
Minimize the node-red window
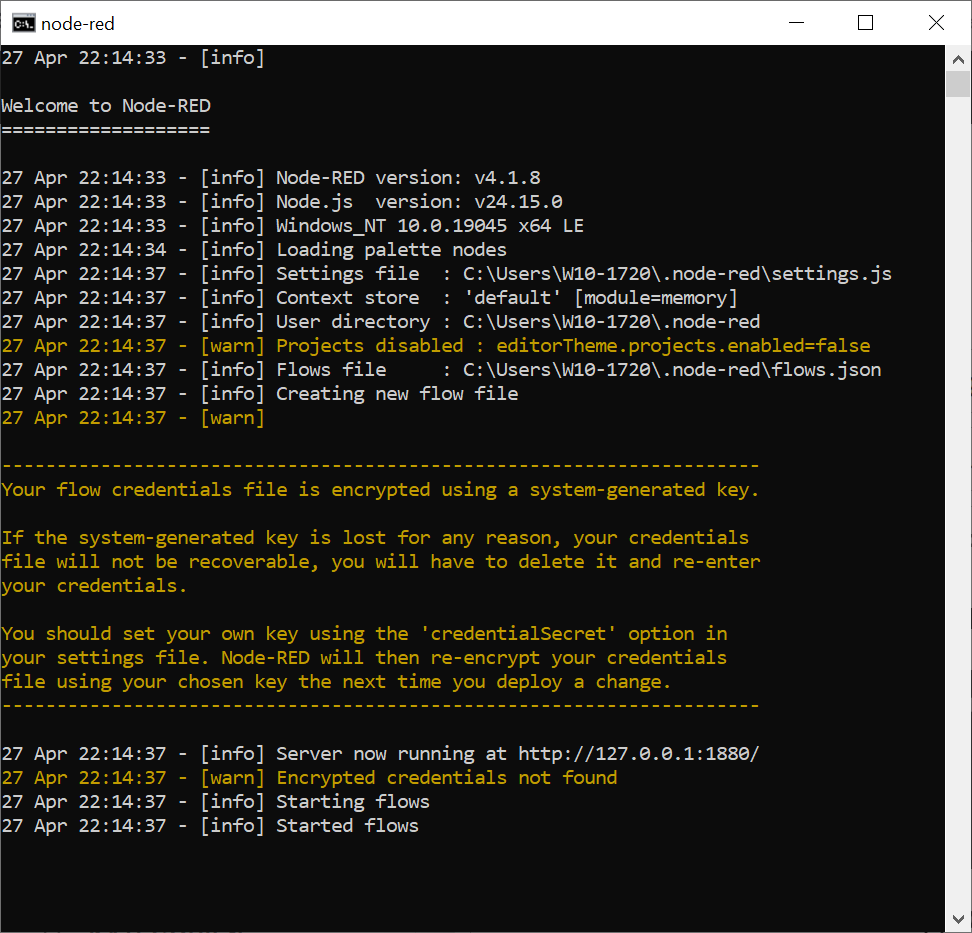pyautogui.click(x=797, y=23)
